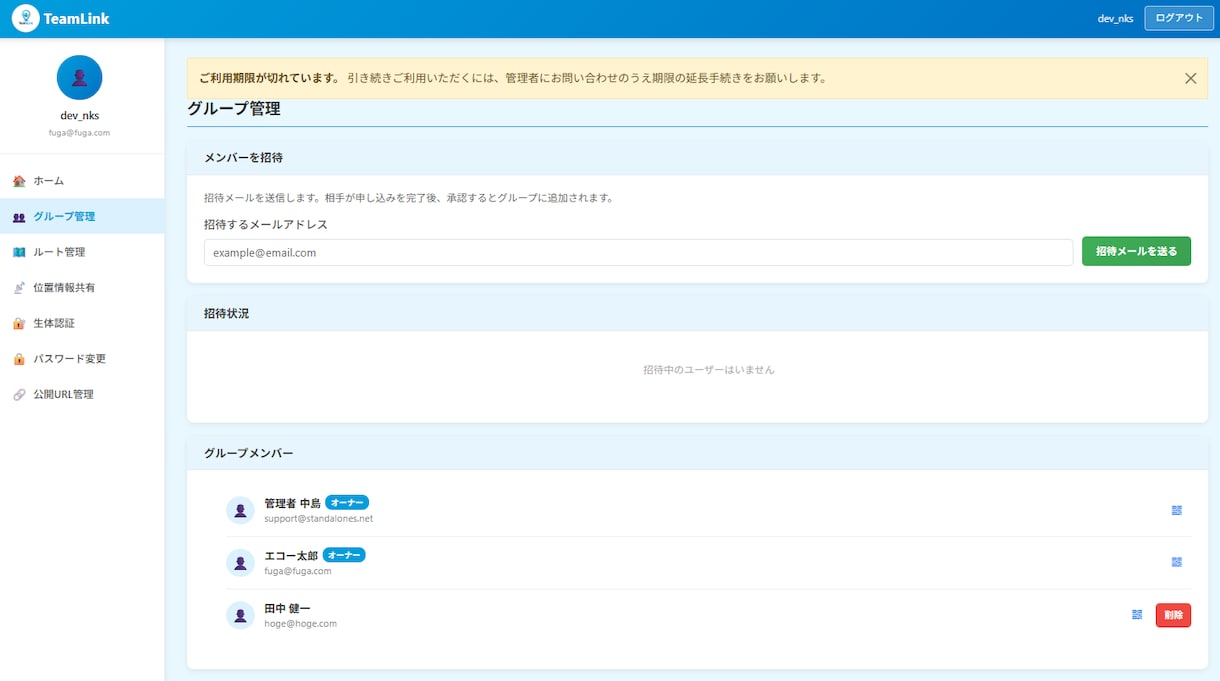Click the グループ管理 page heading
The image size is (1220, 681).
tap(234, 109)
